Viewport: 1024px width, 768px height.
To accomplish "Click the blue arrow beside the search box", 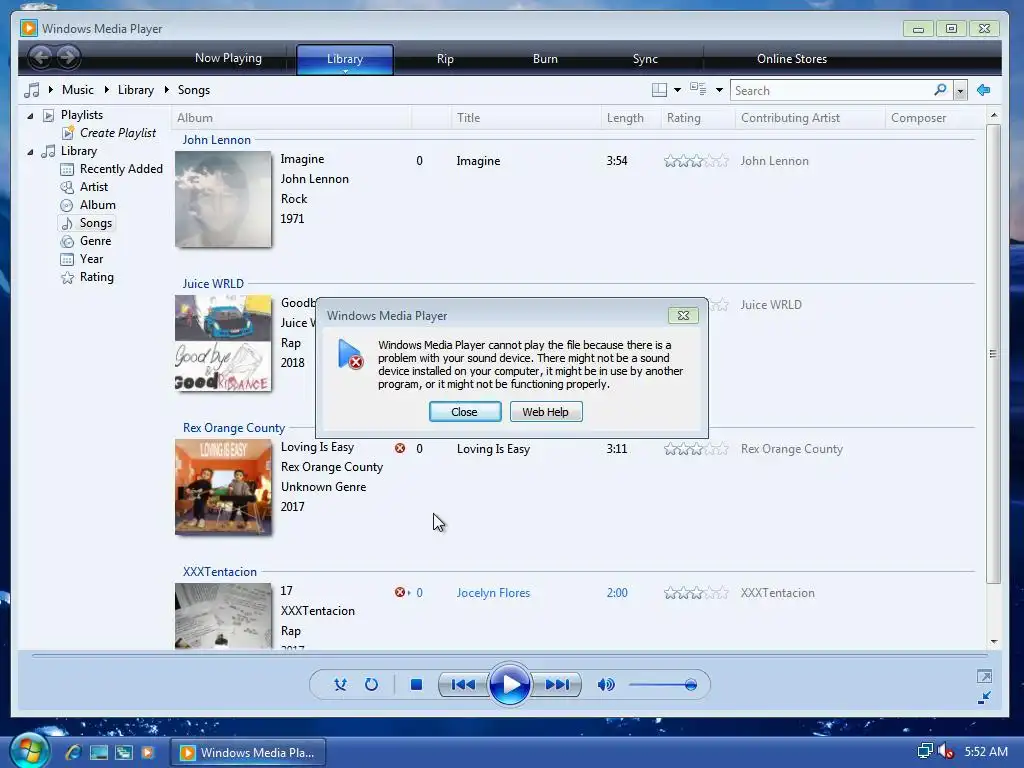I will click(x=984, y=90).
